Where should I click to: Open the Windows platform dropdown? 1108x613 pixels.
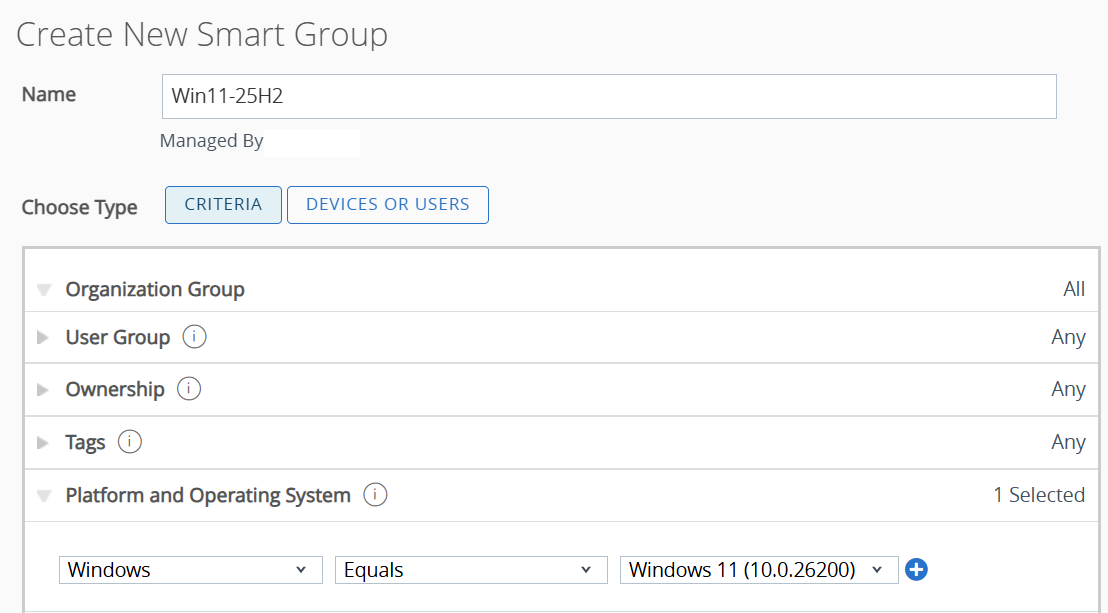coord(191,570)
